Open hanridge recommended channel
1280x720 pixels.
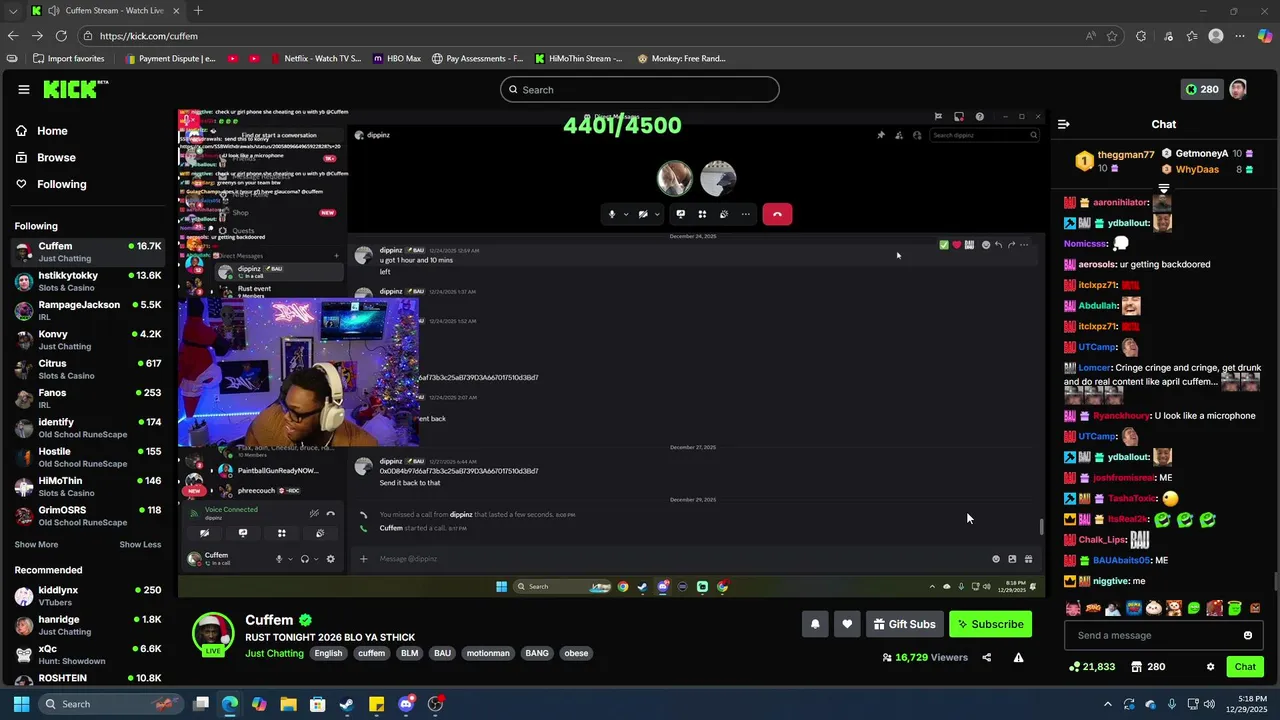pos(88,625)
